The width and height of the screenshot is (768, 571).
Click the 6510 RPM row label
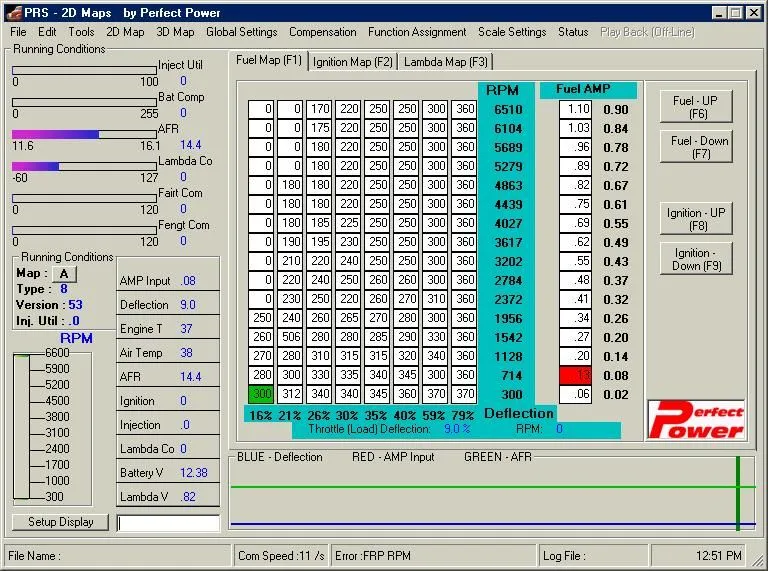coord(508,110)
